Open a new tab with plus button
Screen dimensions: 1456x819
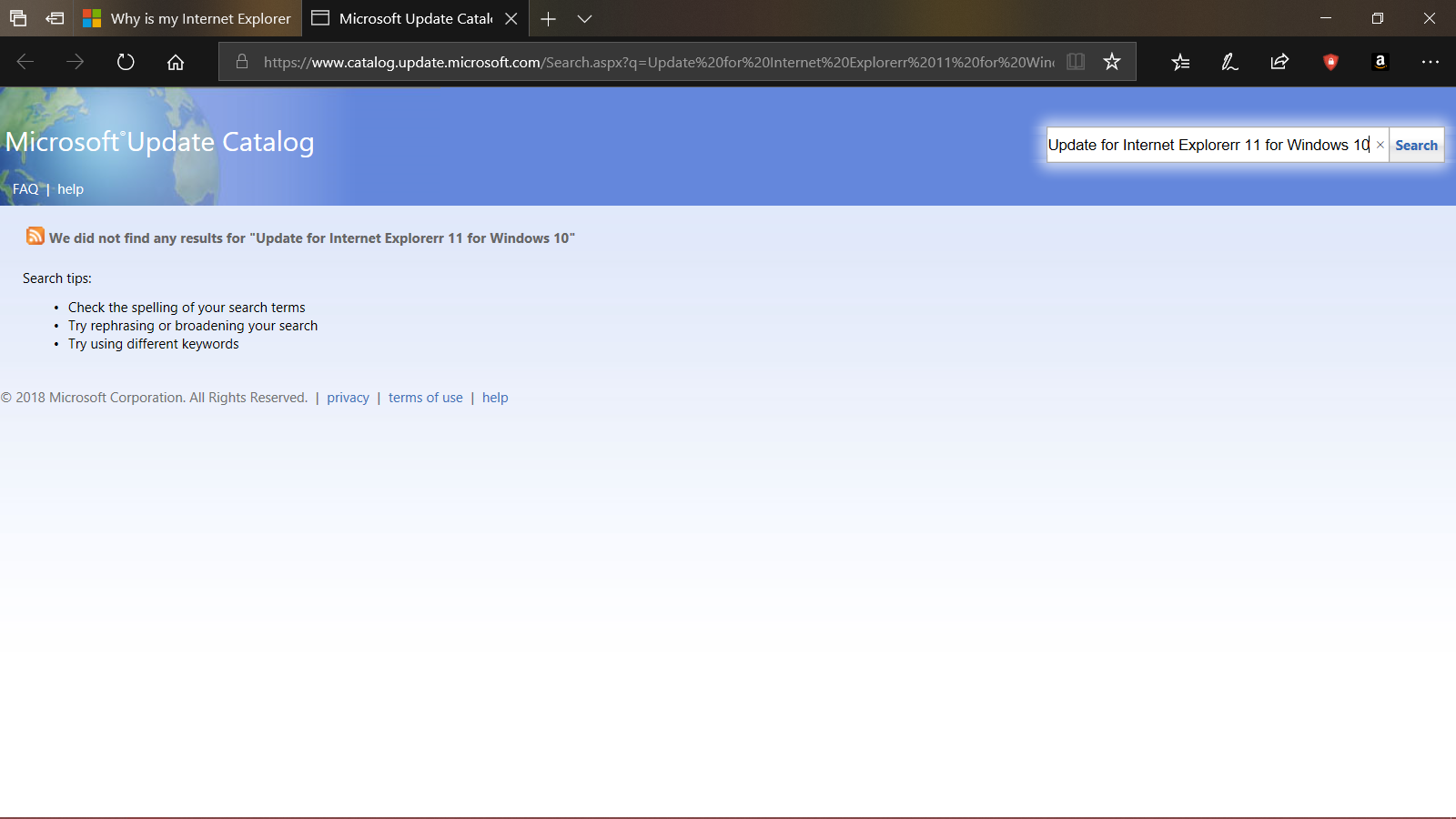[x=548, y=18]
